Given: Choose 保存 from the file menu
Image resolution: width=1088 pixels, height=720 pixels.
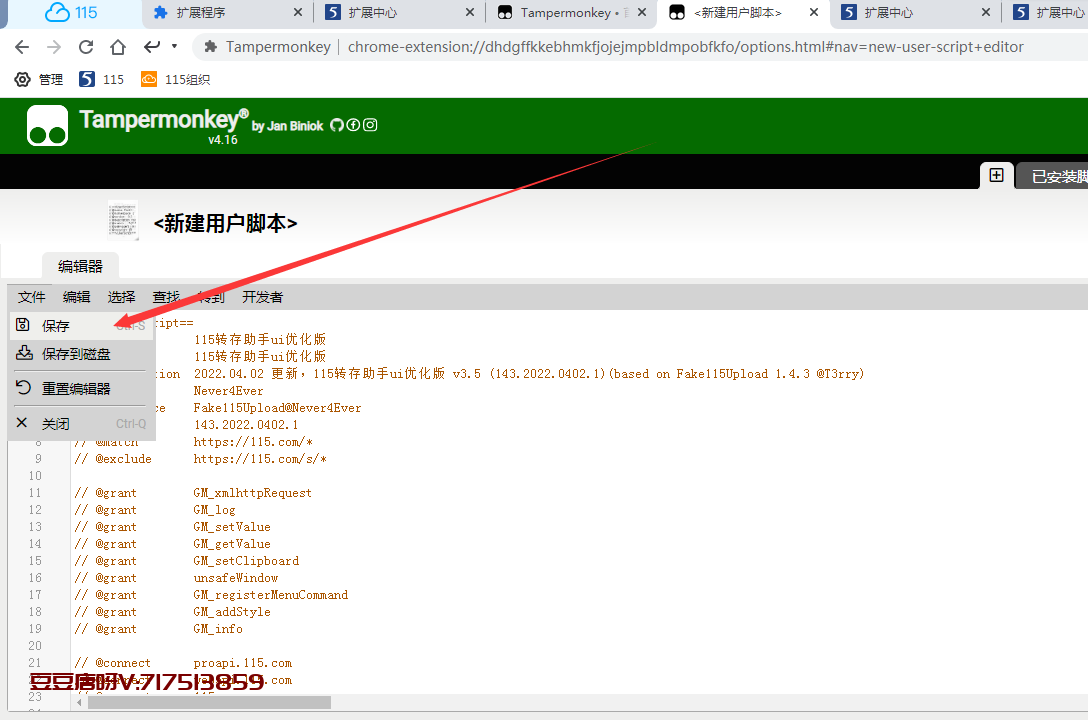Looking at the screenshot, I should coord(56,326).
